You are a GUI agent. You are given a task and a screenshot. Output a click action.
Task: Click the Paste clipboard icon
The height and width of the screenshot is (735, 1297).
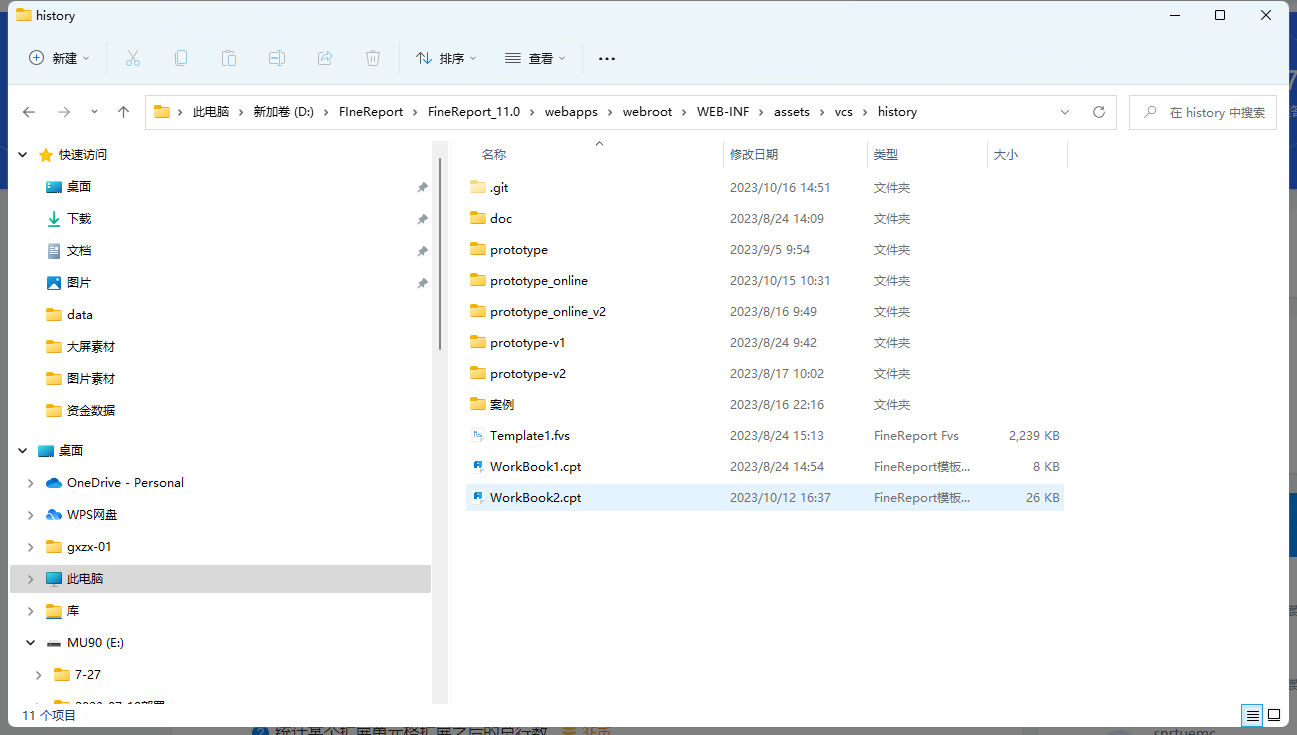pyautogui.click(x=229, y=58)
